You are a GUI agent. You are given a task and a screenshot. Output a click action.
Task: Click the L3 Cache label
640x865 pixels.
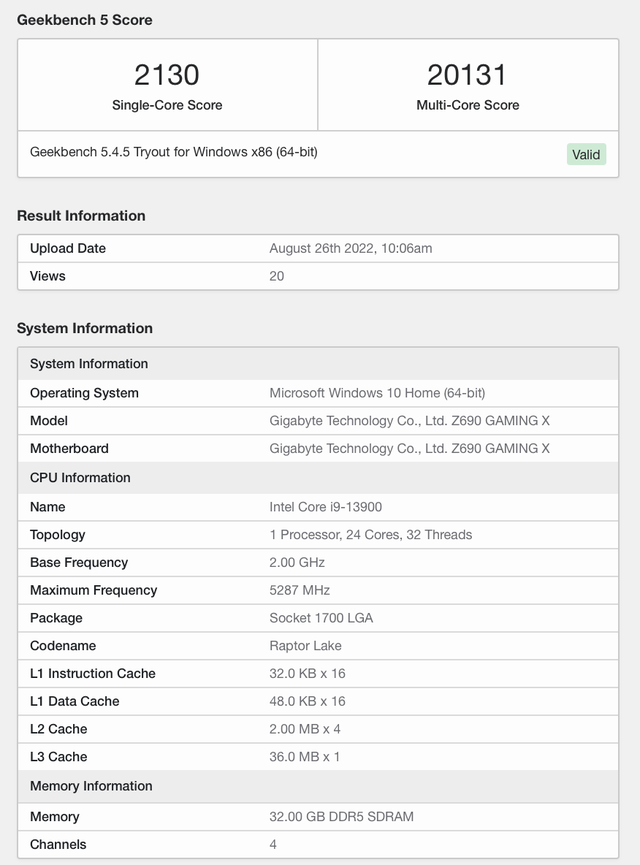58,756
